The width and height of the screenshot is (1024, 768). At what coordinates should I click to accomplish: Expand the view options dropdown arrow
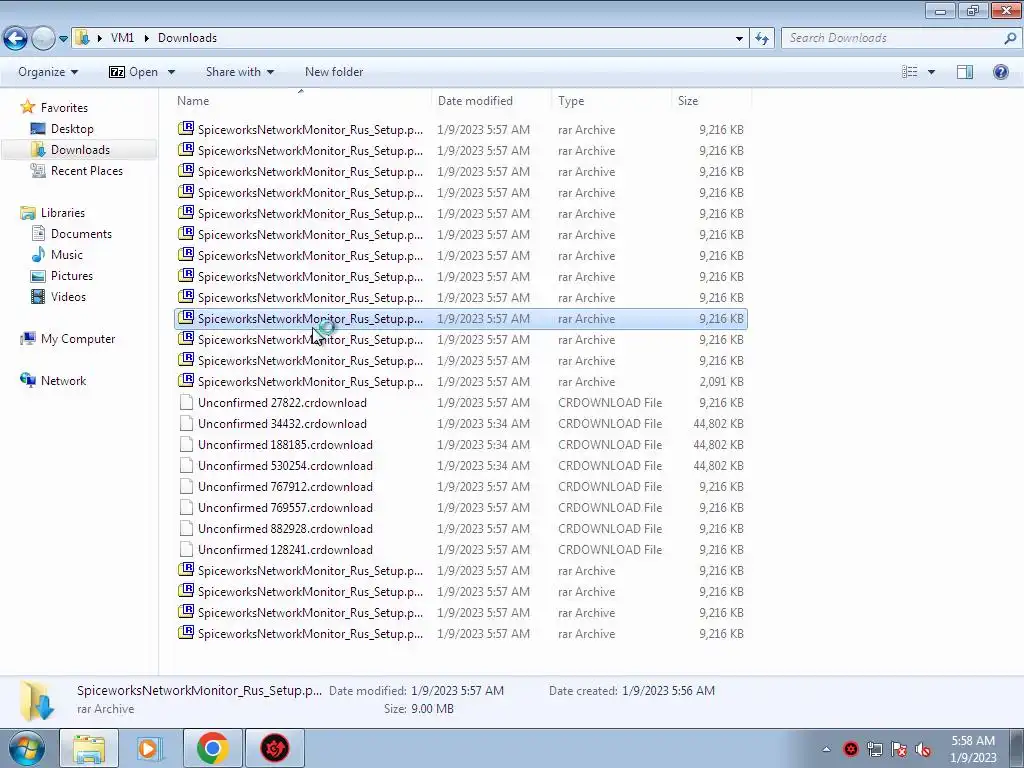[x=931, y=72]
